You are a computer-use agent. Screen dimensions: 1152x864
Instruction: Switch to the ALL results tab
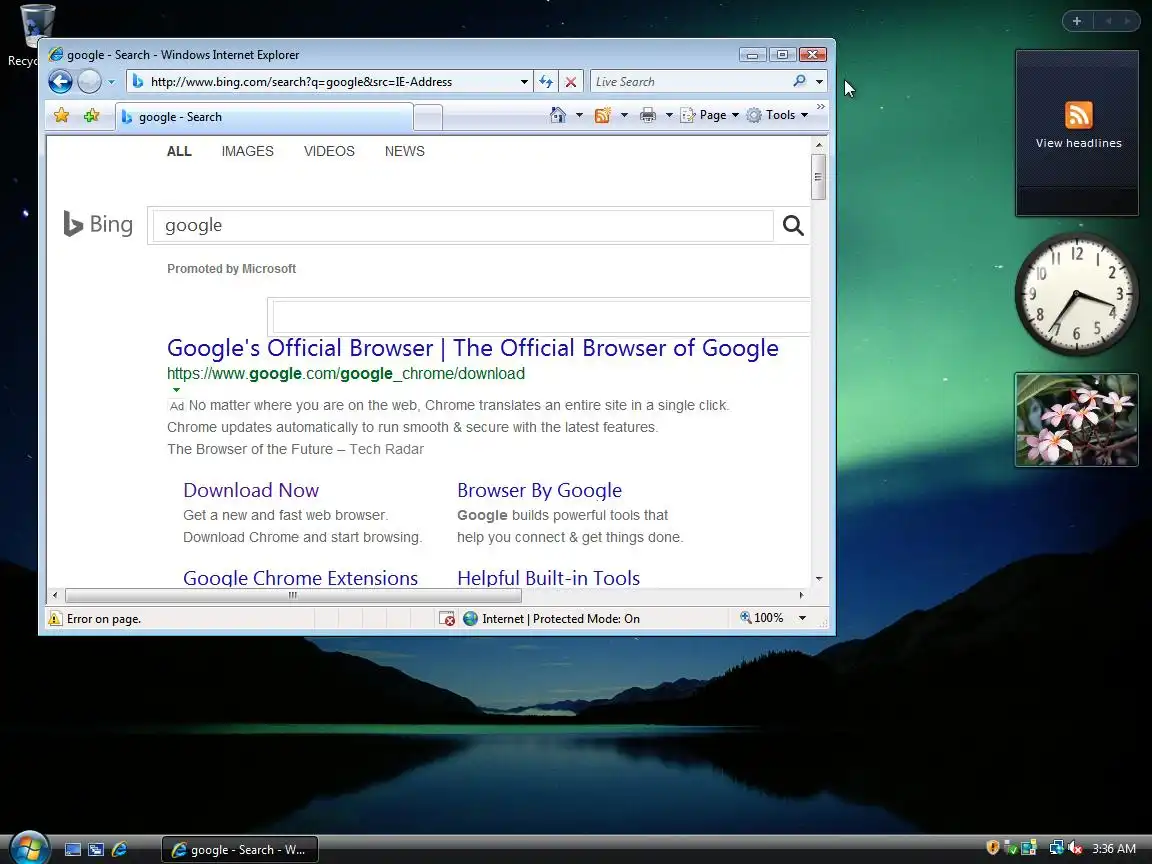pos(179,151)
